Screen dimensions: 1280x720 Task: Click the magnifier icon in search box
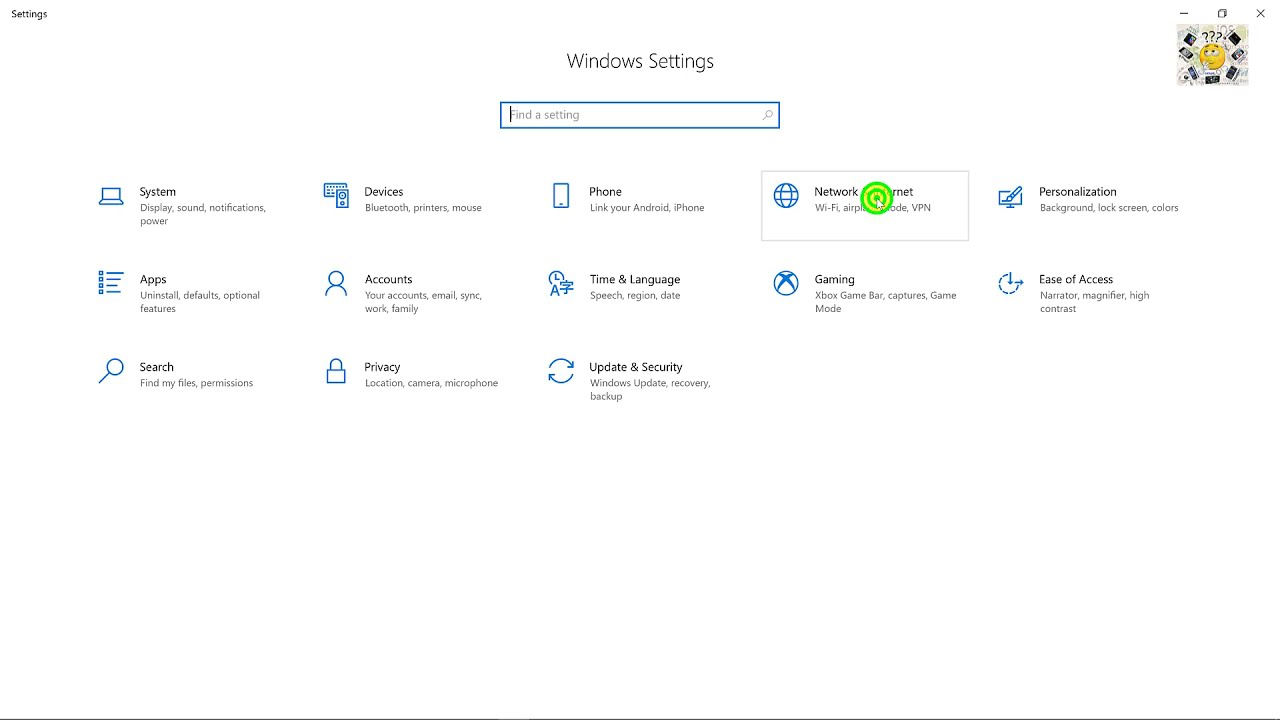[x=767, y=115]
